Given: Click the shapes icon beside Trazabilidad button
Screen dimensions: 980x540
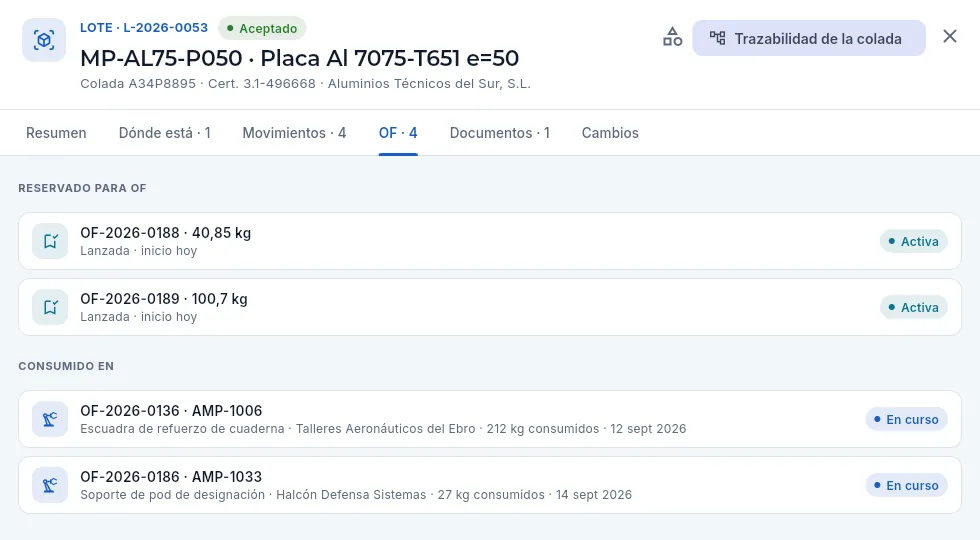Looking at the screenshot, I should 672,38.
